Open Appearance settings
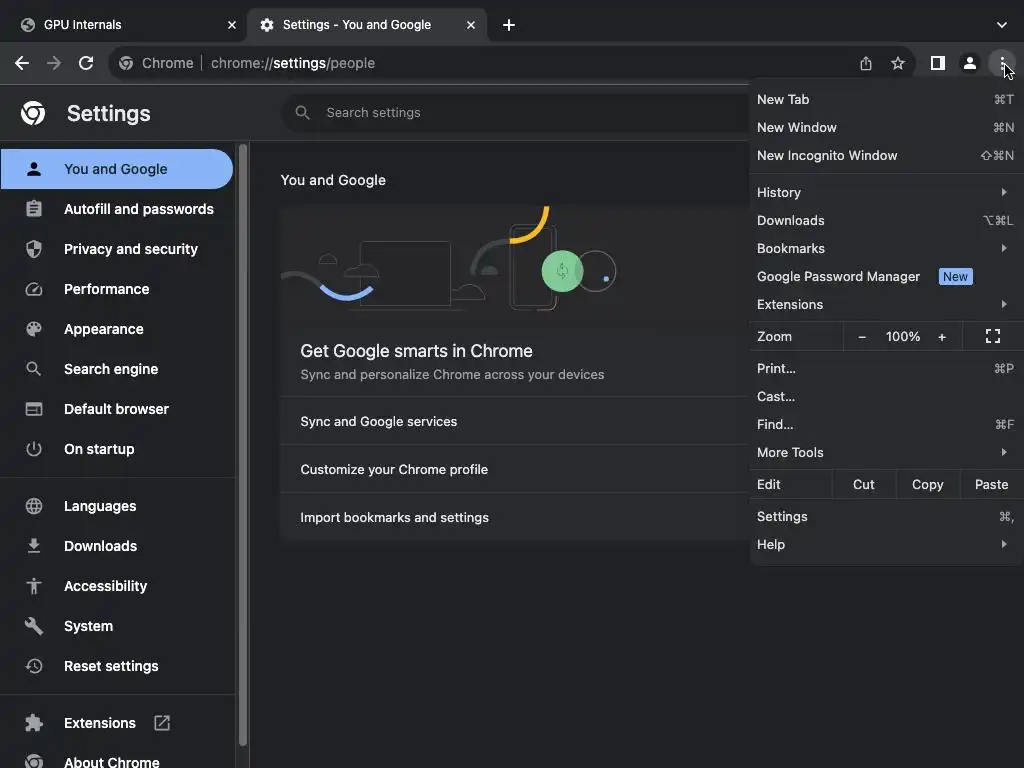This screenshot has height=768, width=1024. pyautogui.click(x=116, y=329)
